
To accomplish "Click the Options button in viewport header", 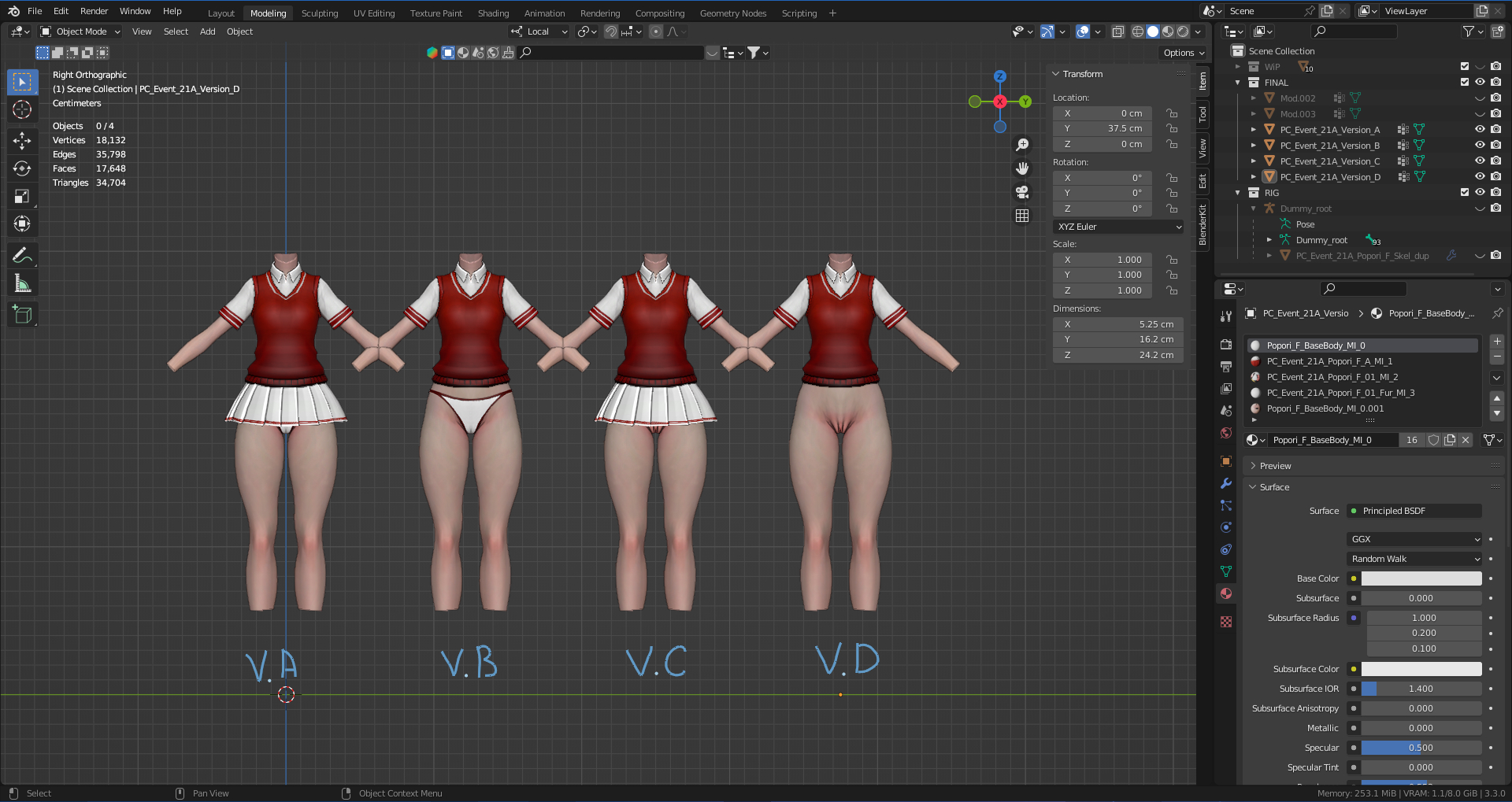I will pyautogui.click(x=1179, y=53).
